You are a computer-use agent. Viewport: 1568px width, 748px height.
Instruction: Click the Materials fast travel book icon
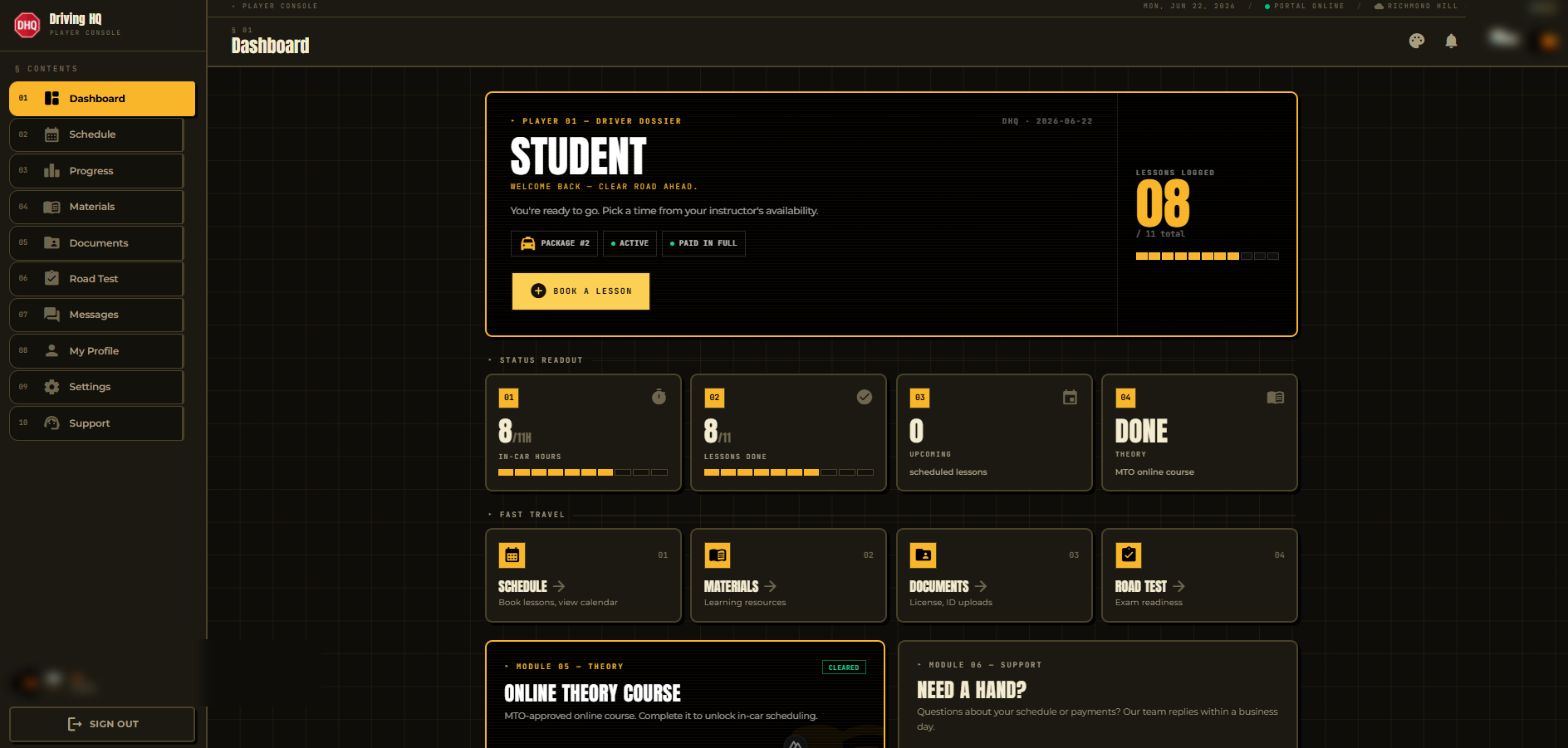tap(718, 555)
